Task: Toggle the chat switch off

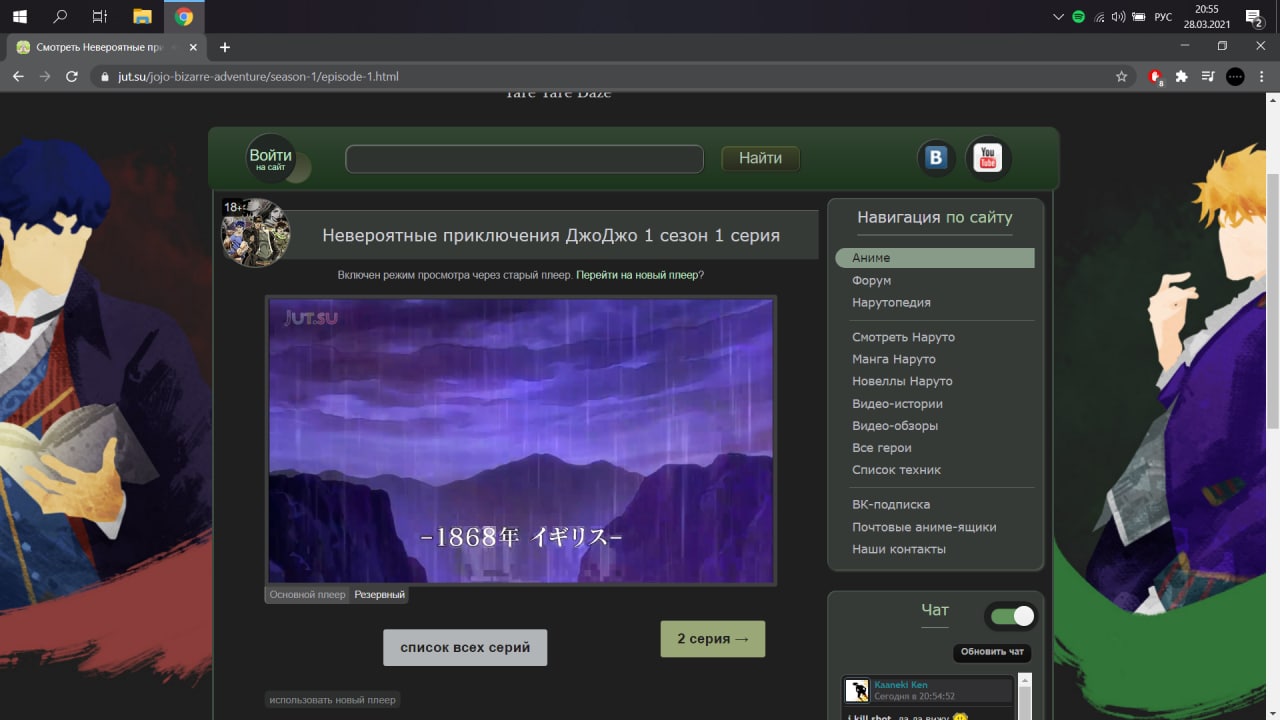Action: coord(1012,616)
